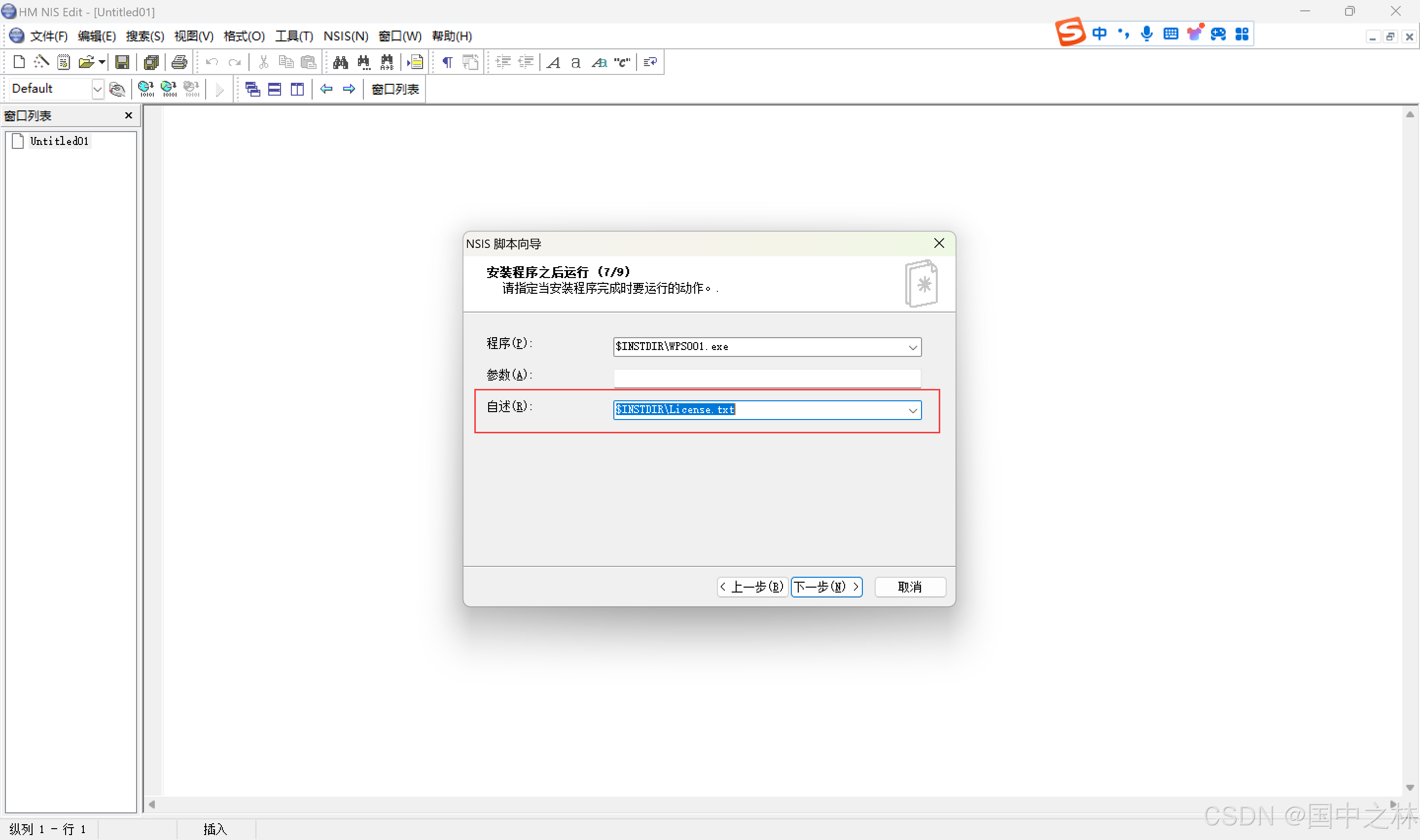Click the quote text "c" icon
The height and width of the screenshot is (840, 1420).
click(622, 62)
